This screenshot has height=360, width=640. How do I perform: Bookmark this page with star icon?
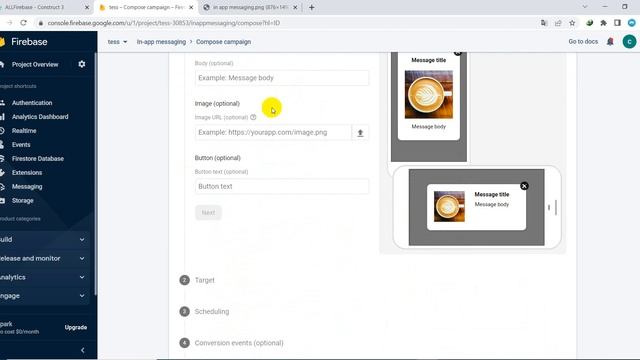point(572,23)
